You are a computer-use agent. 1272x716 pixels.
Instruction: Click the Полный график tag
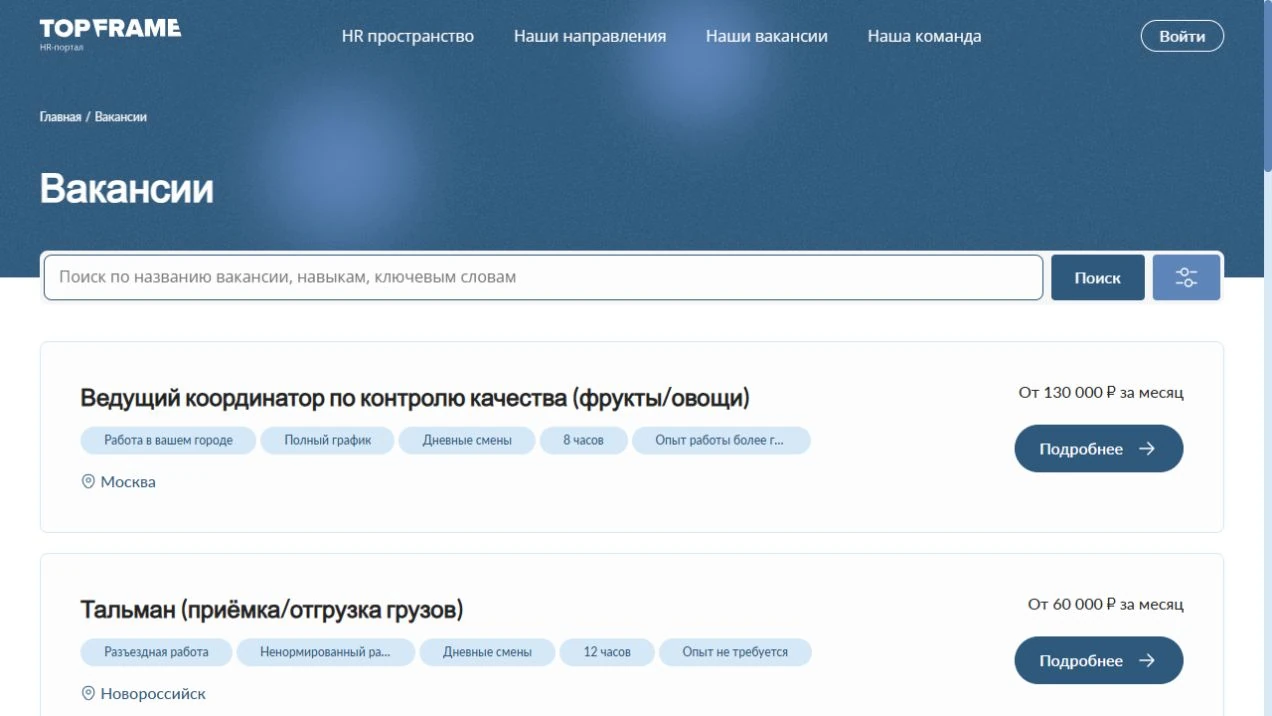coord(328,441)
